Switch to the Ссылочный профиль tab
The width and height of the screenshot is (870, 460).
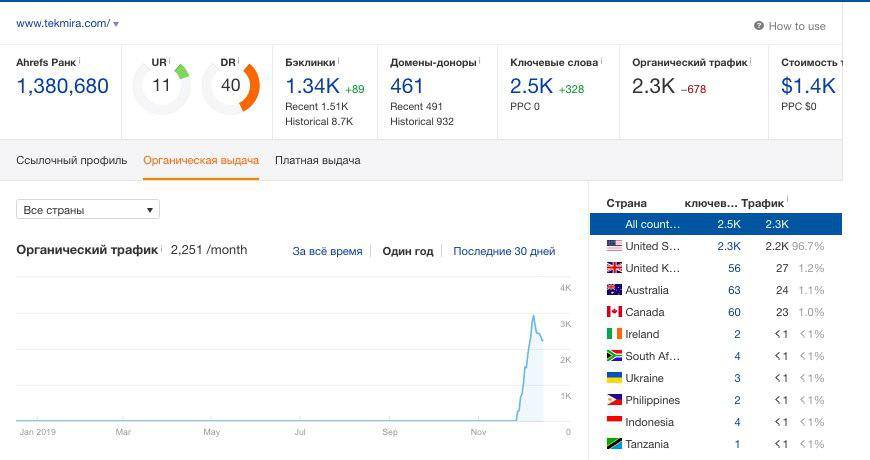(x=72, y=160)
